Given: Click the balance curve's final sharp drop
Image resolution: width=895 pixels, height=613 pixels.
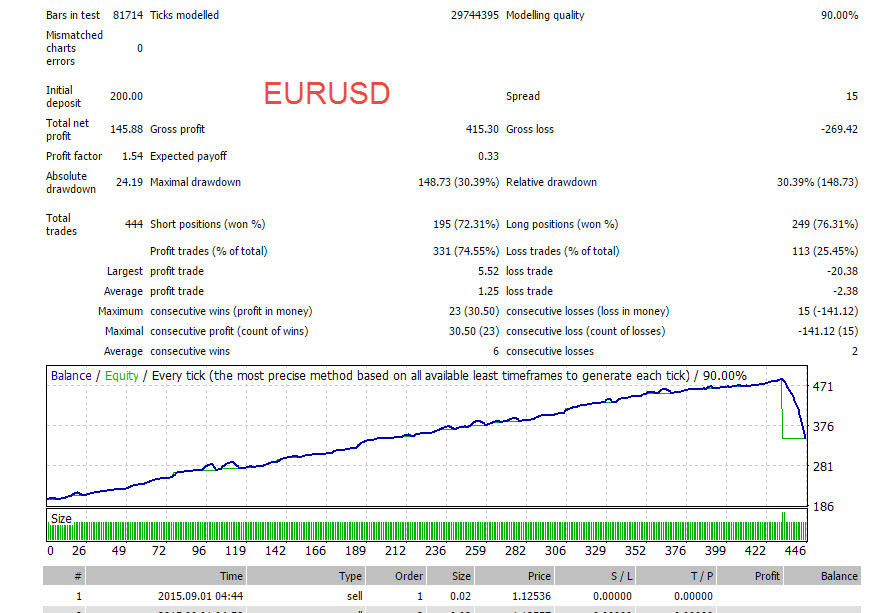Looking at the screenshot, I should (795, 408).
